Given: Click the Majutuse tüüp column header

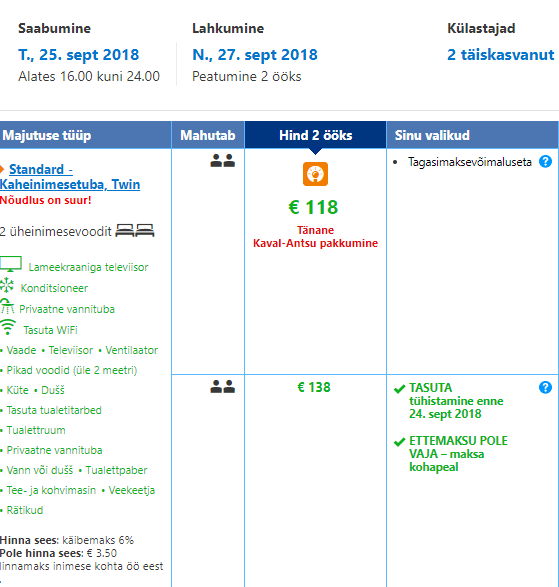Looking at the screenshot, I should [85, 135].
